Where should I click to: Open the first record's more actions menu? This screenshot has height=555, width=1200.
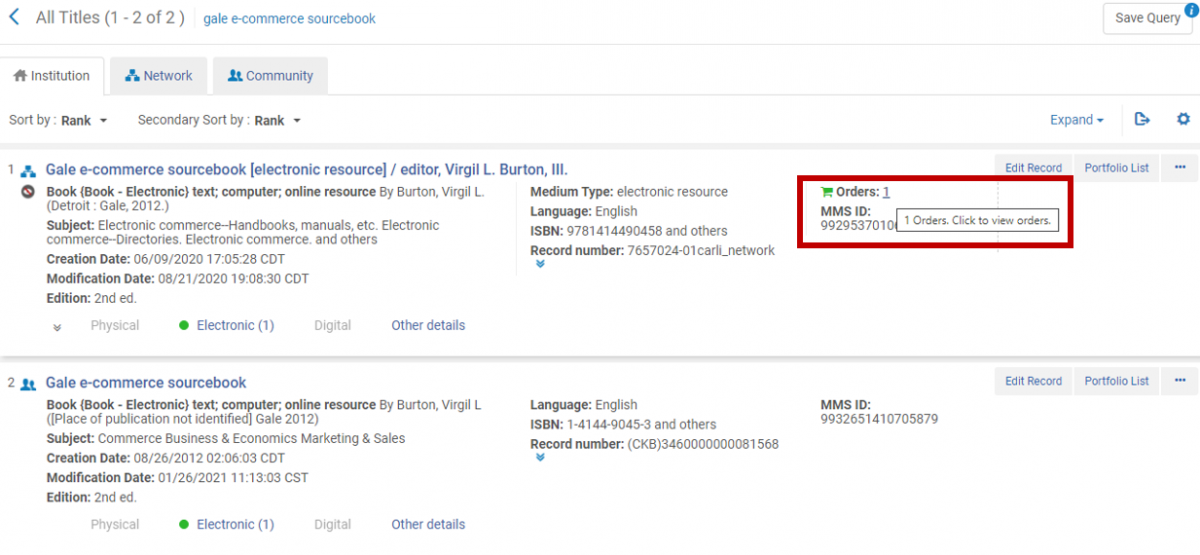(x=1179, y=168)
